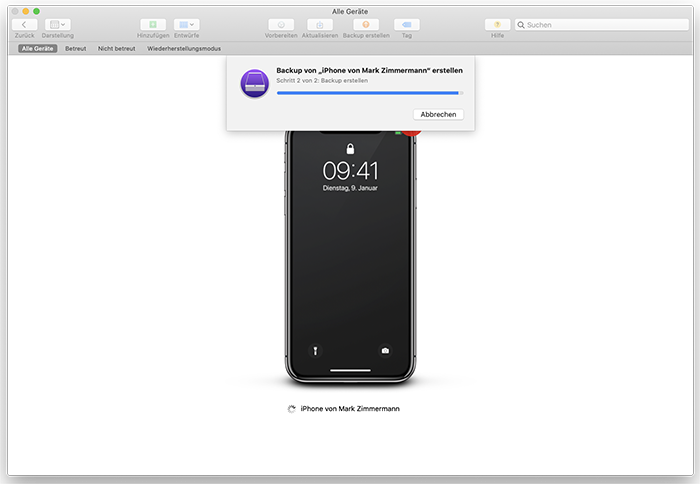Switch to the Nicht betreut tab
Viewport: 700px width, 484px height.
(116, 48)
